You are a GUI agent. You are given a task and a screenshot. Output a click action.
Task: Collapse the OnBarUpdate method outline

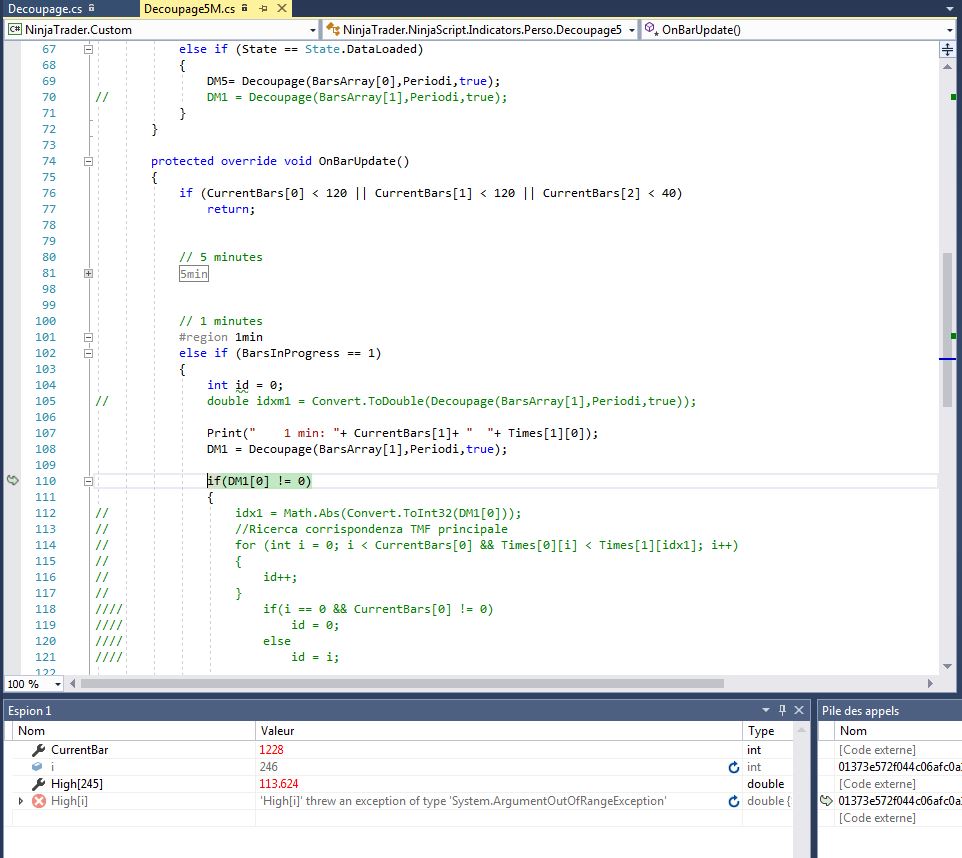point(88,161)
